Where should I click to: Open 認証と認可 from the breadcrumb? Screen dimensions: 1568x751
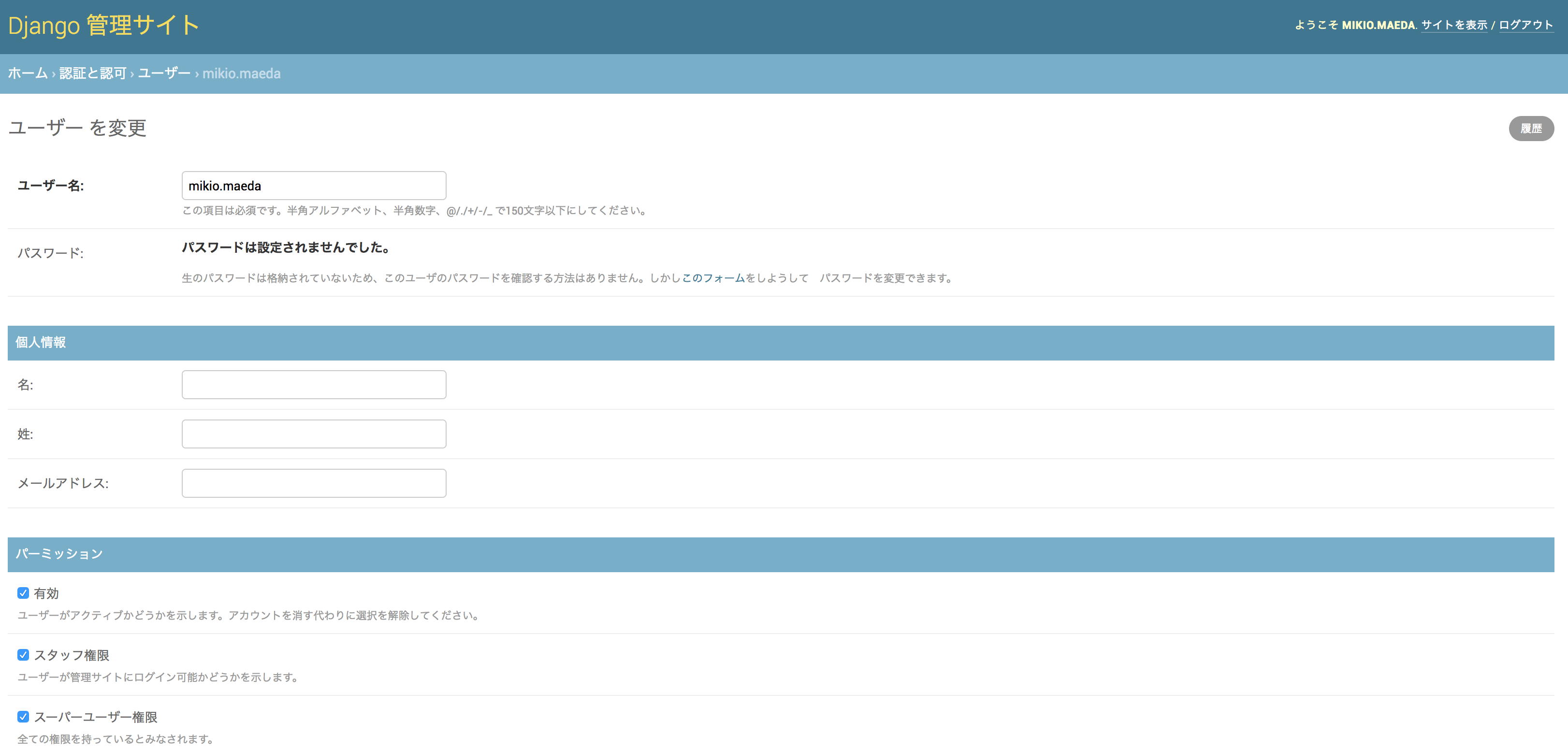(x=92, y=72)
